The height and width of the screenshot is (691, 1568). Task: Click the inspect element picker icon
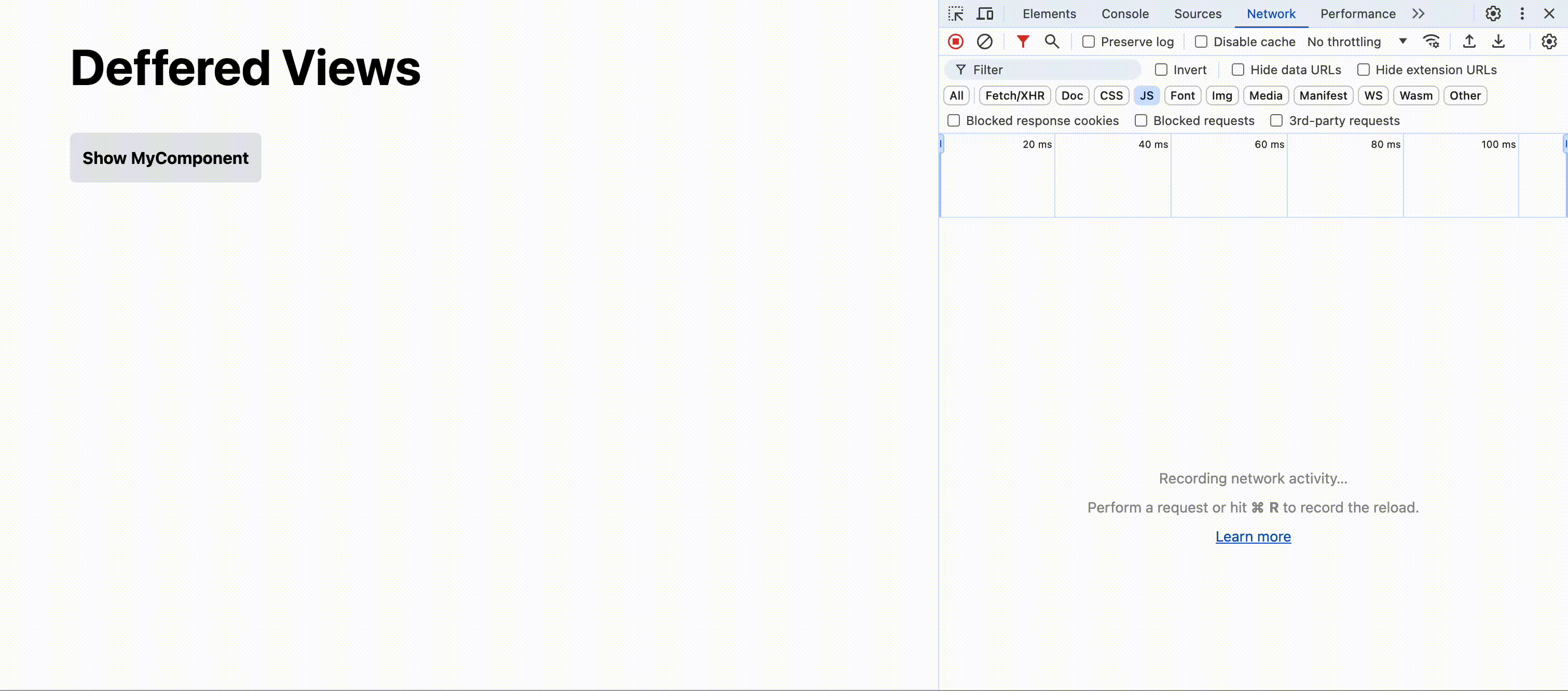(956, 13)
